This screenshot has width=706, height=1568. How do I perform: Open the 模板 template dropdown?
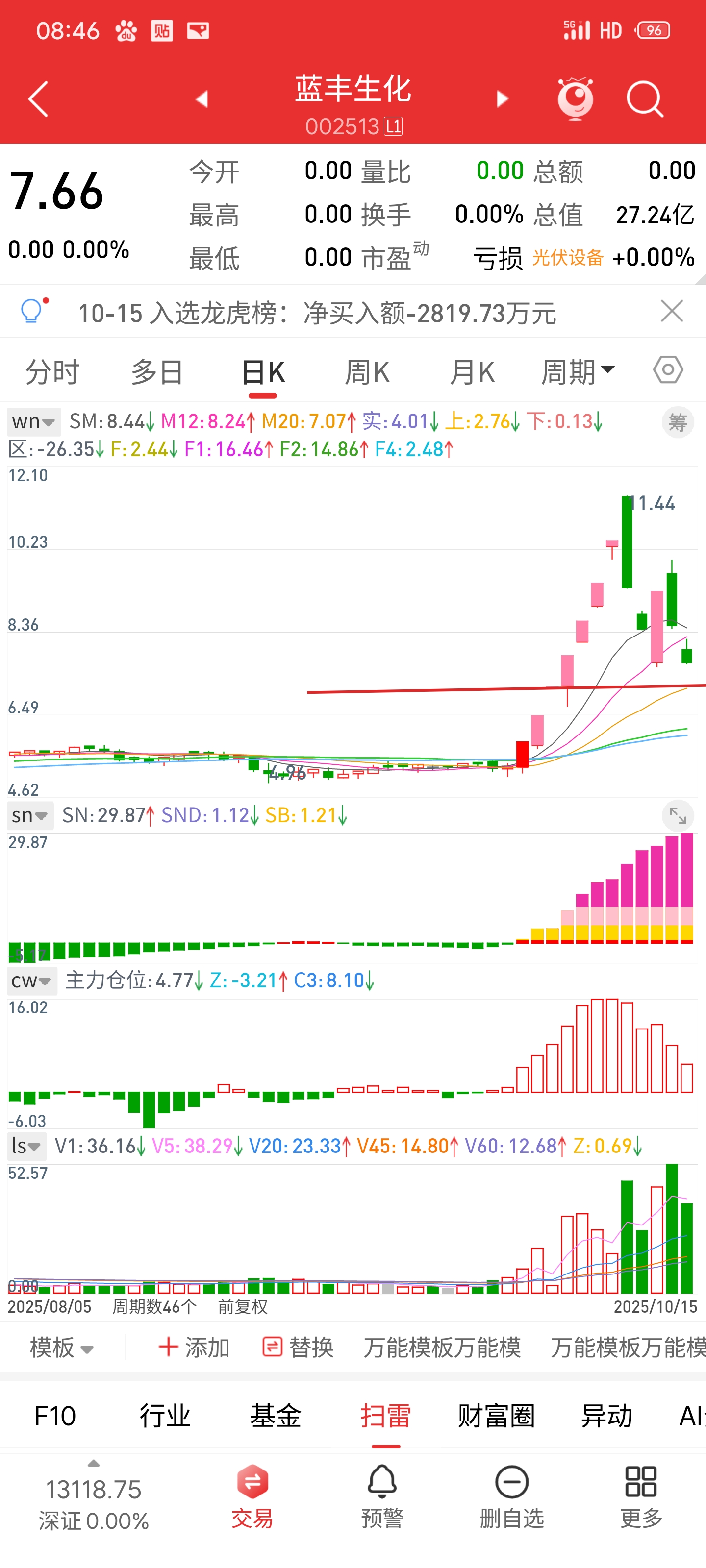(x=61, y=1347)
